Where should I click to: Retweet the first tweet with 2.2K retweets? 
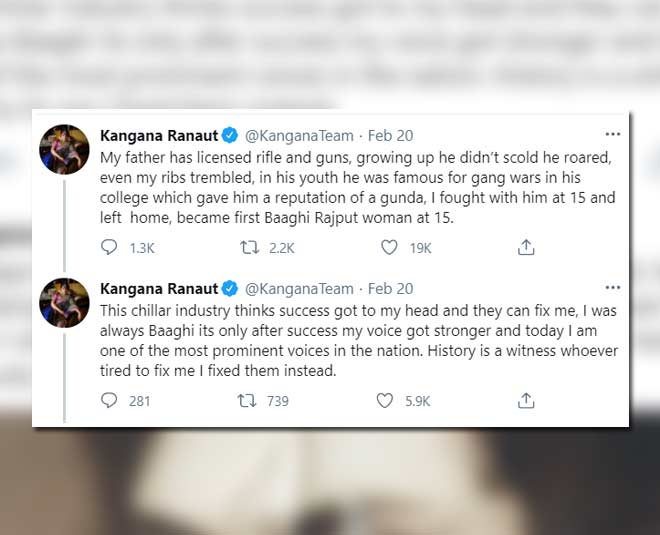pyautogui.click(x=251, y=247)
